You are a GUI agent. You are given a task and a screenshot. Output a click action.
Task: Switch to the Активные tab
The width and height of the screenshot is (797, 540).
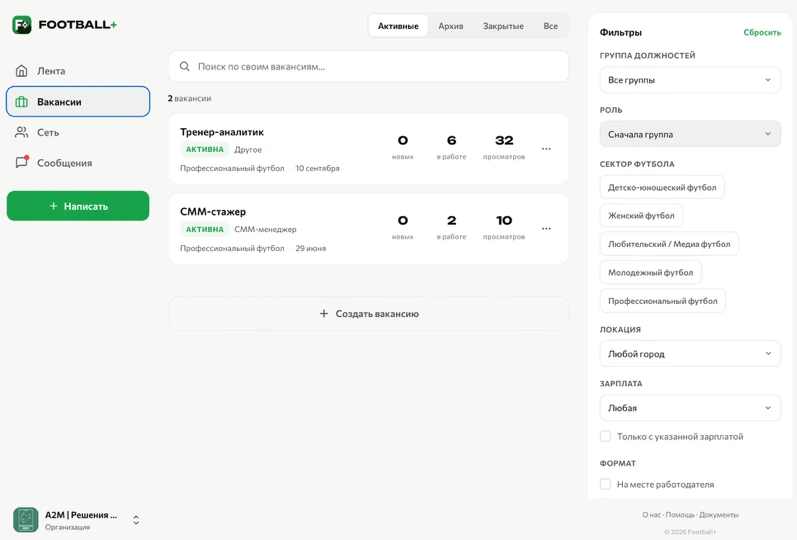pyautogui.click(x=398, y=26)
